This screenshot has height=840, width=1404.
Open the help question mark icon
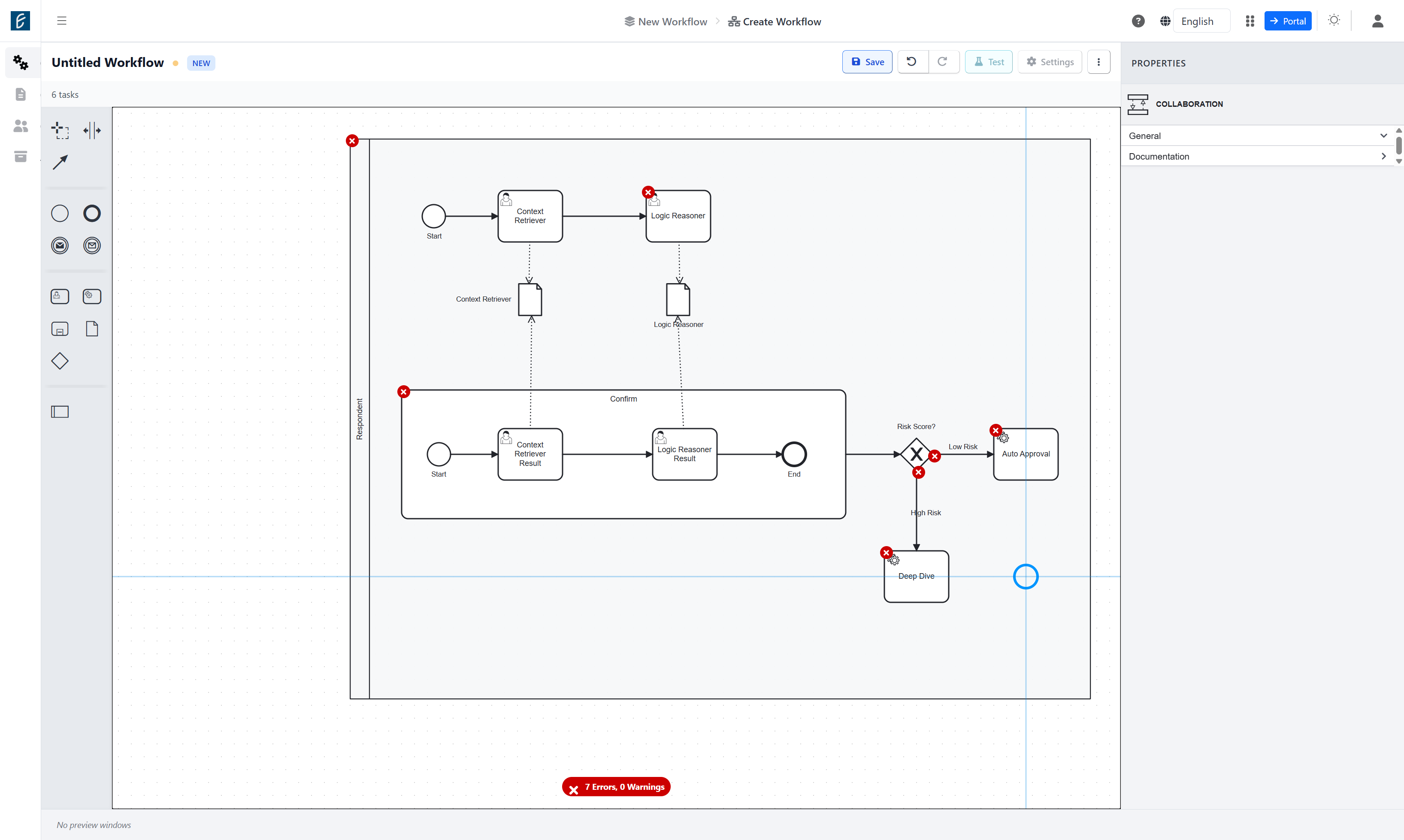tap(1138, 21)
